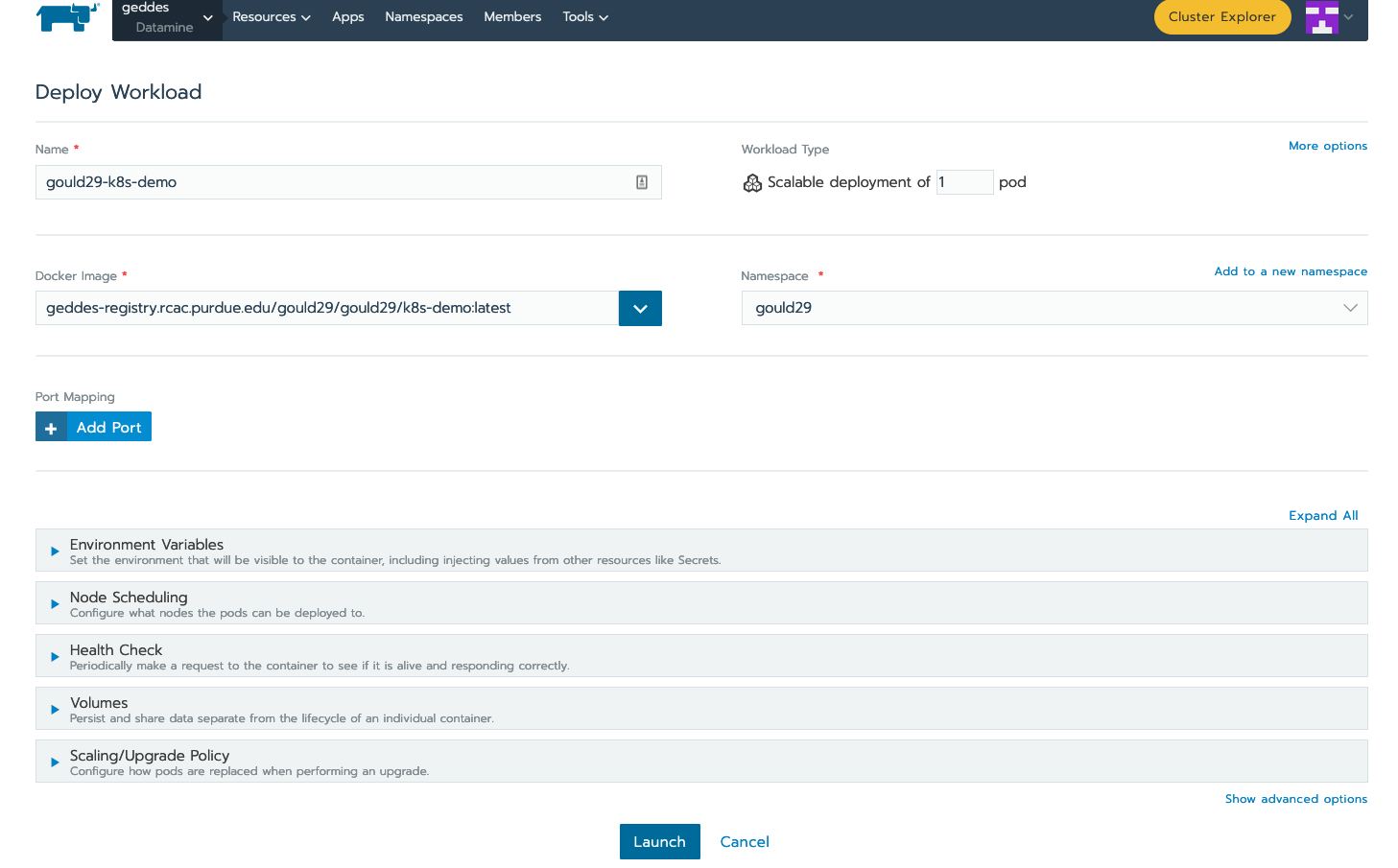
Task: Click the scalable deployment hexagon icon
Action: click(752, 182)
